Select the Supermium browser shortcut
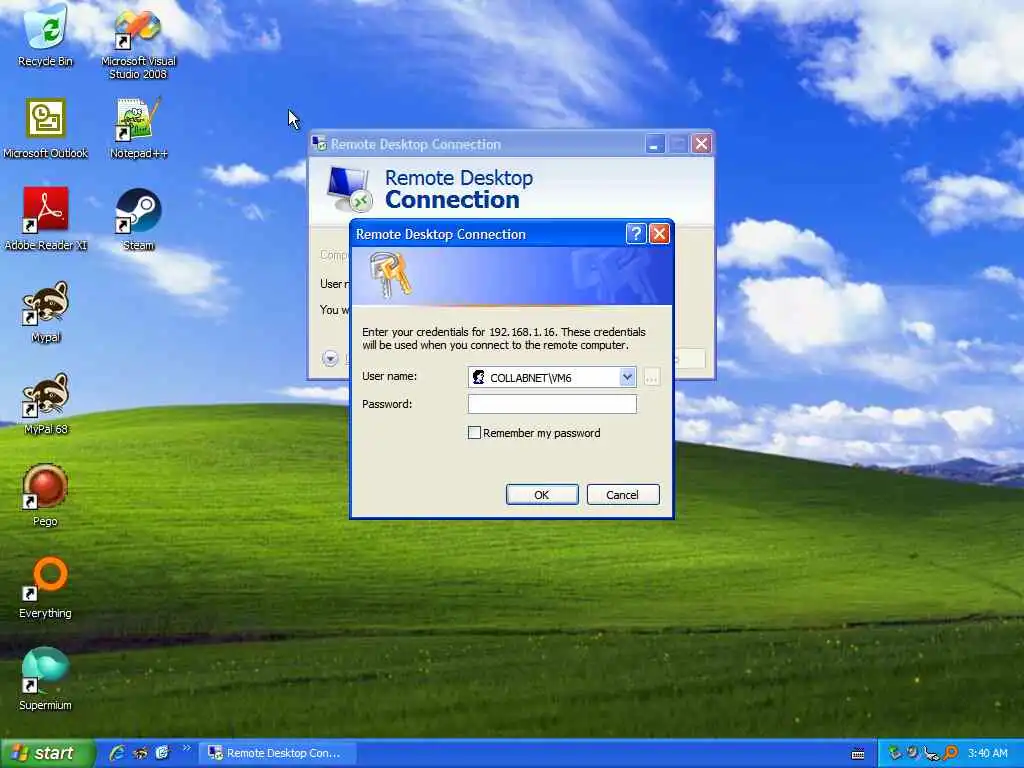This screenshot has width=1024, height=768. click(45, 679)
